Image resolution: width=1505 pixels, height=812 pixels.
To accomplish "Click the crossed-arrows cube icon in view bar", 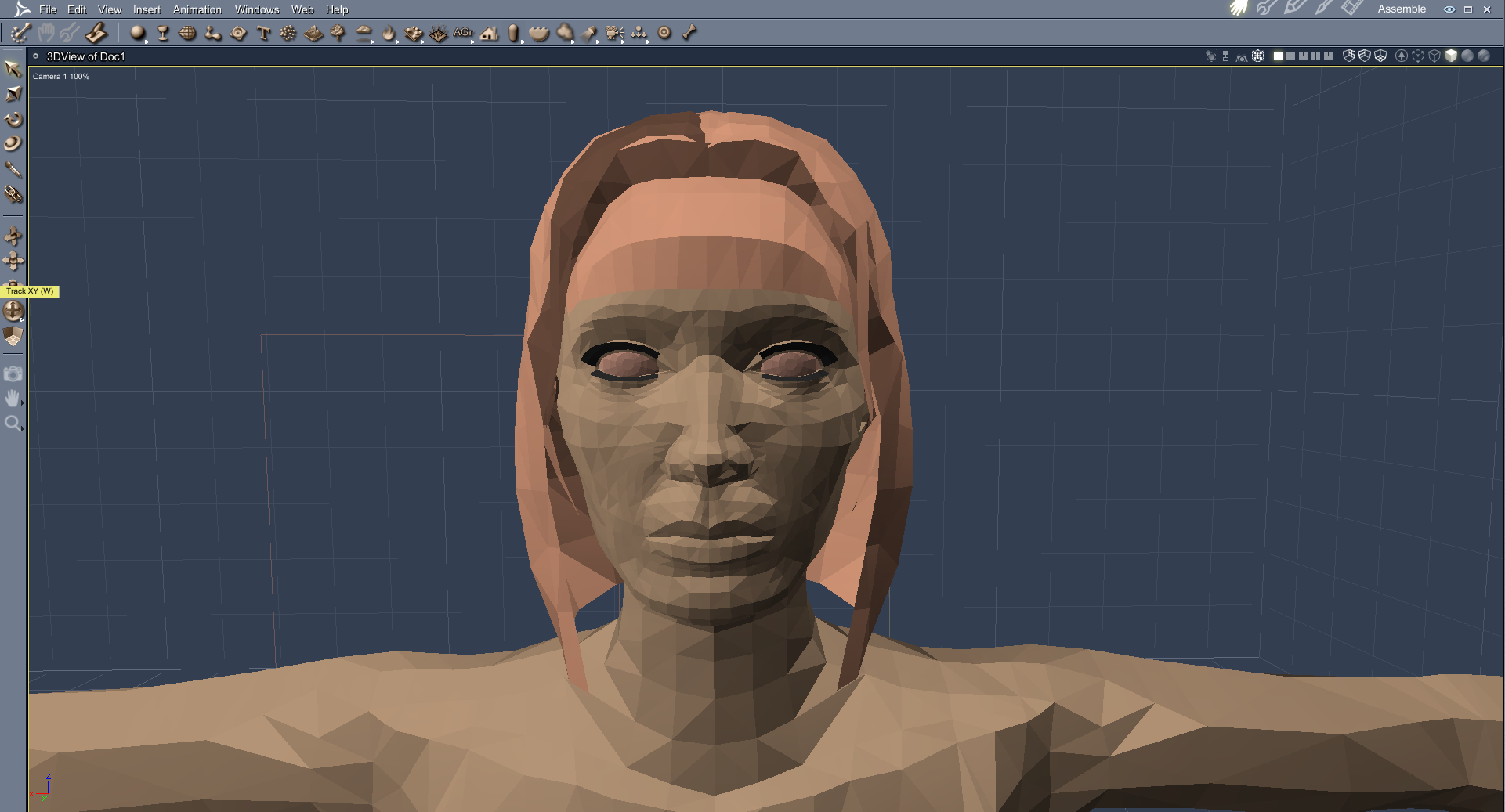I will 1258,56.
